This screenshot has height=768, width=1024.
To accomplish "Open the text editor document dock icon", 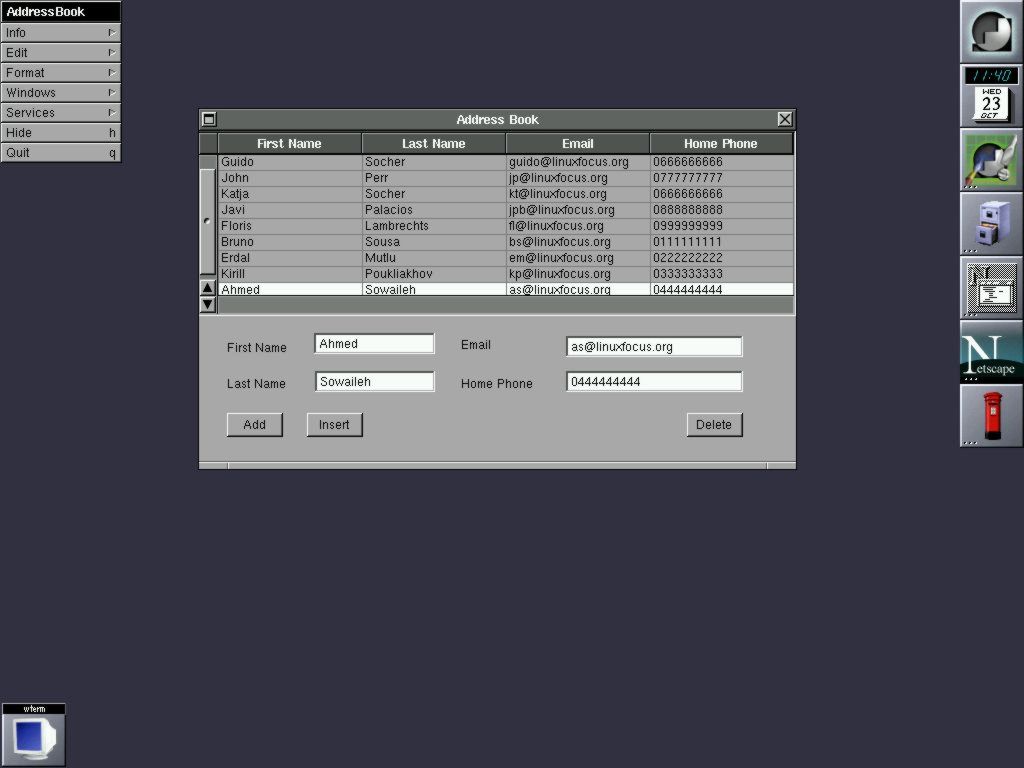I will [991, 288].
